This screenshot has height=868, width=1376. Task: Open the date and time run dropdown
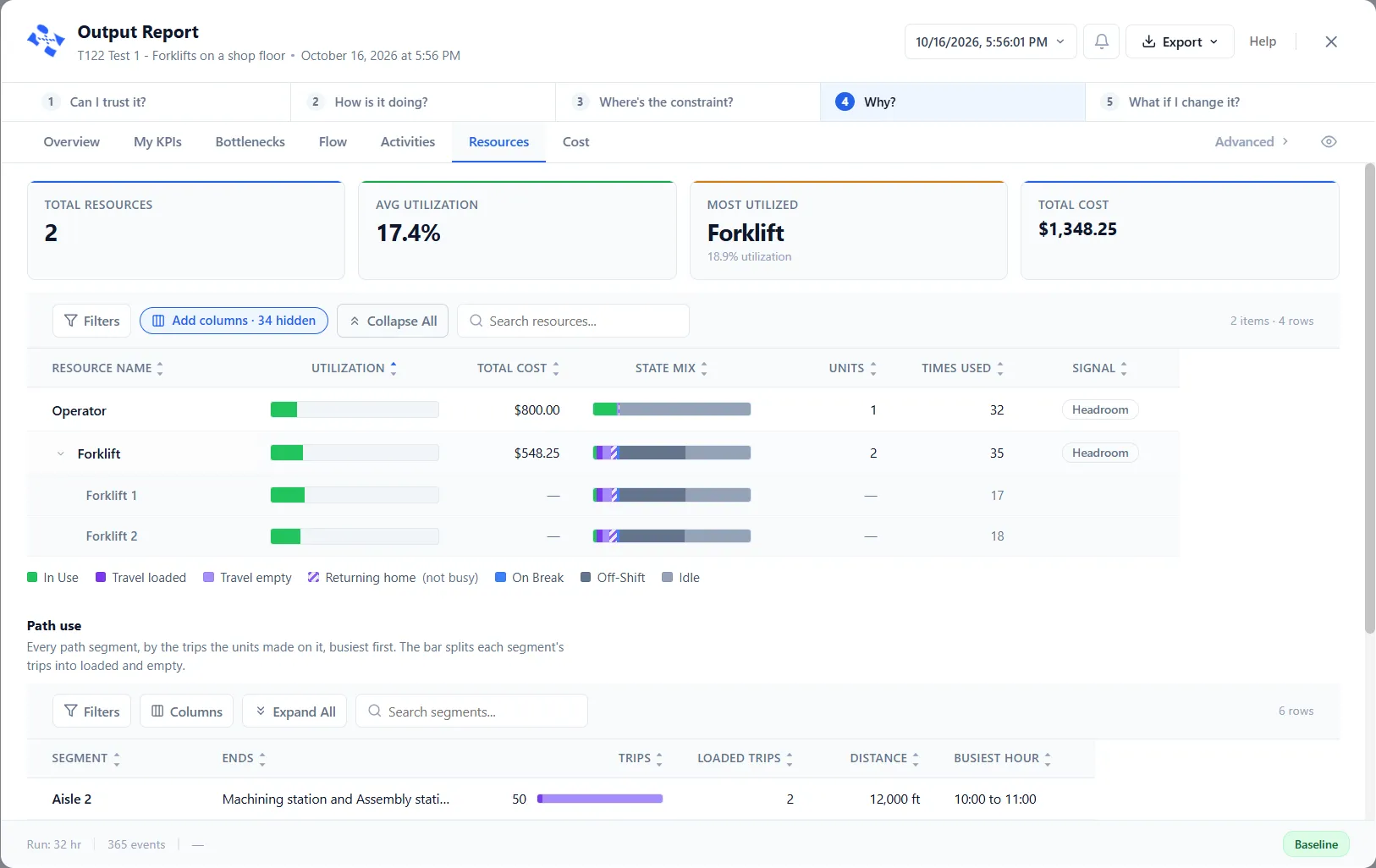point(990,41)
